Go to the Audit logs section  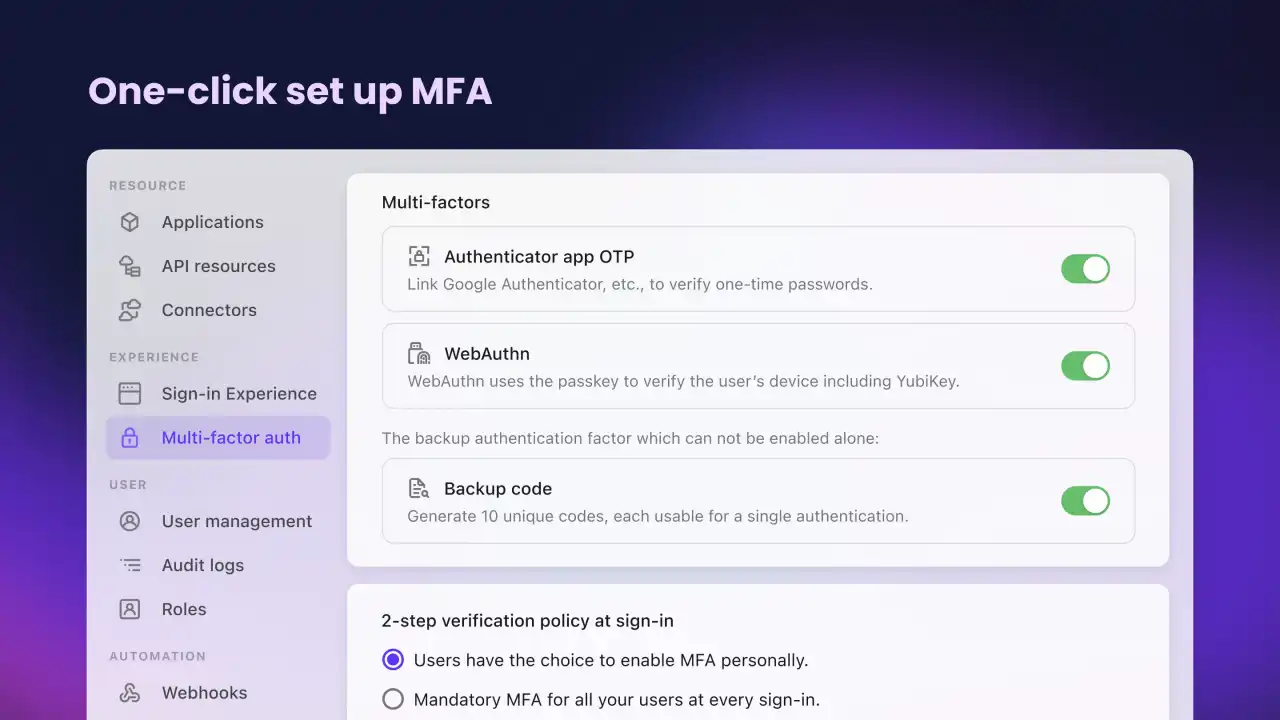click(x=203, y=565)
